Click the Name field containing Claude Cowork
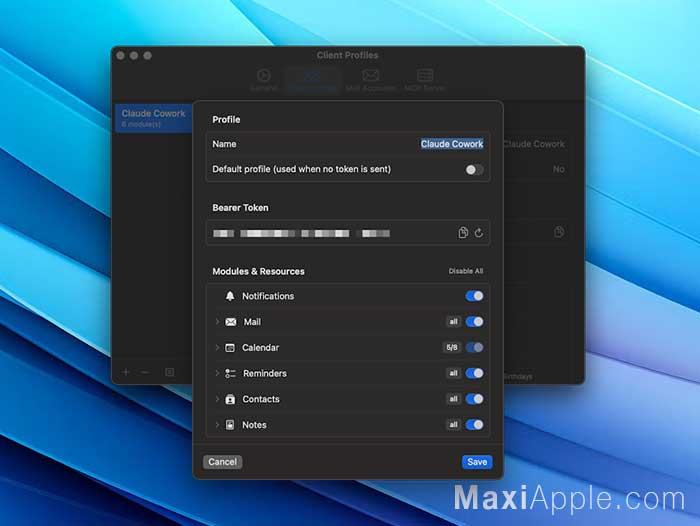Viewport: 700px width, 526px height. [452, 144]
